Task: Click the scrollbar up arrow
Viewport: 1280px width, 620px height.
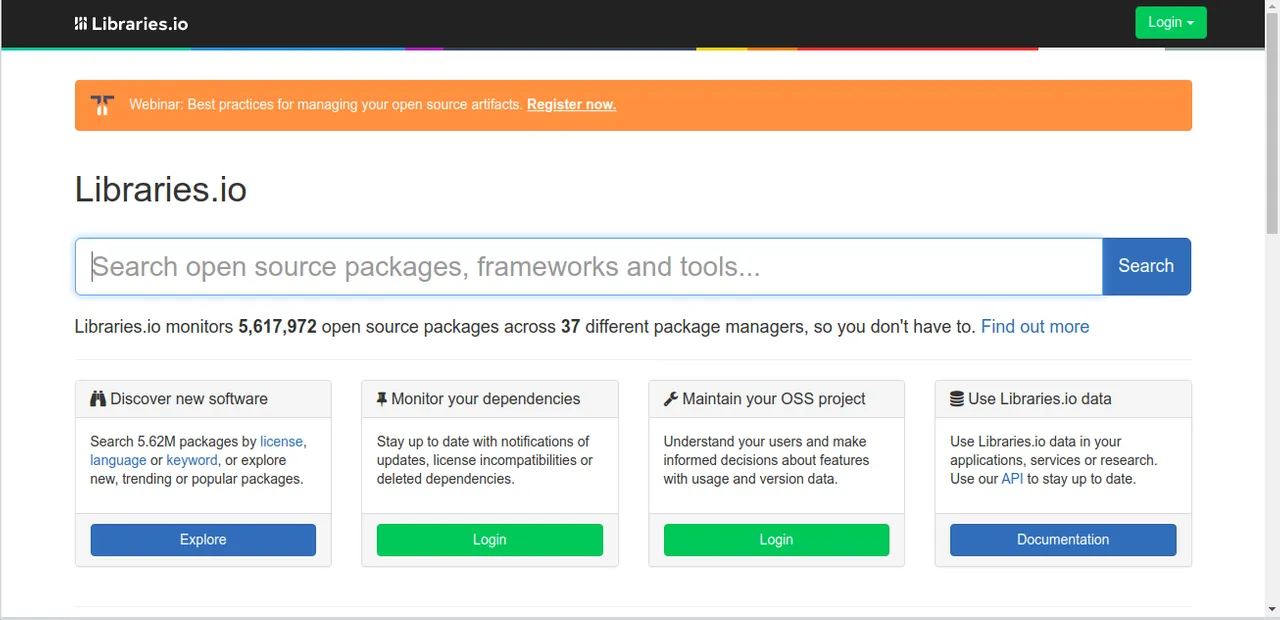Action: pyautogui.click(x=1272, y=7)
